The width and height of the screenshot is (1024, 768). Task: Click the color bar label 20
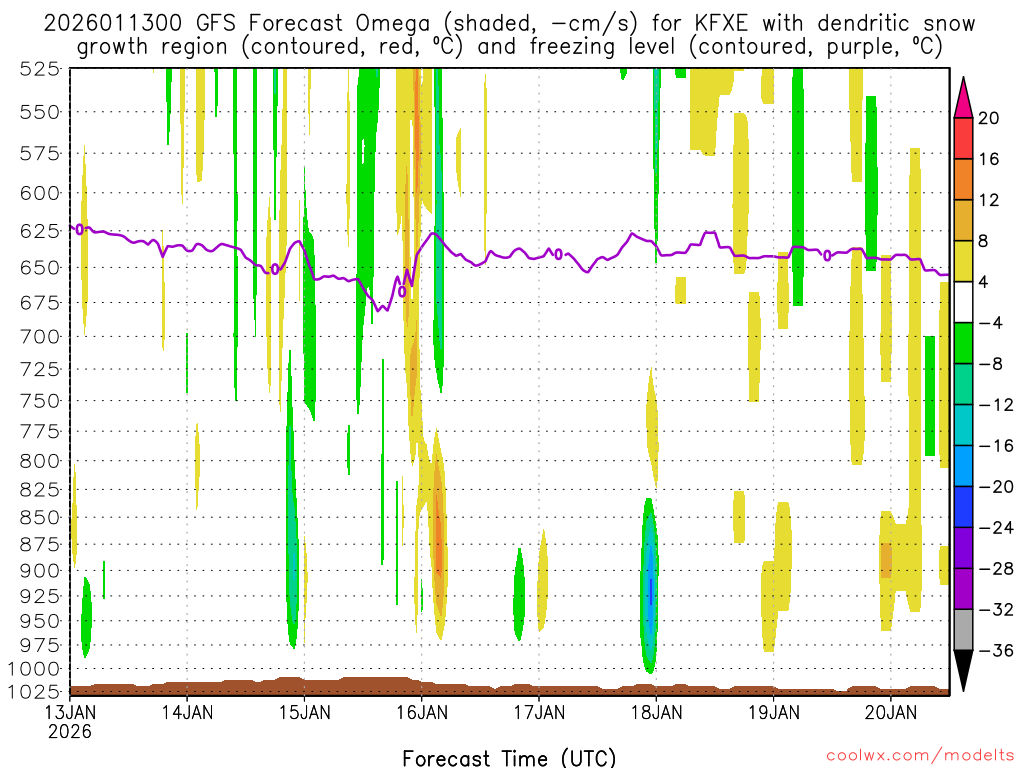pos(989,118)
